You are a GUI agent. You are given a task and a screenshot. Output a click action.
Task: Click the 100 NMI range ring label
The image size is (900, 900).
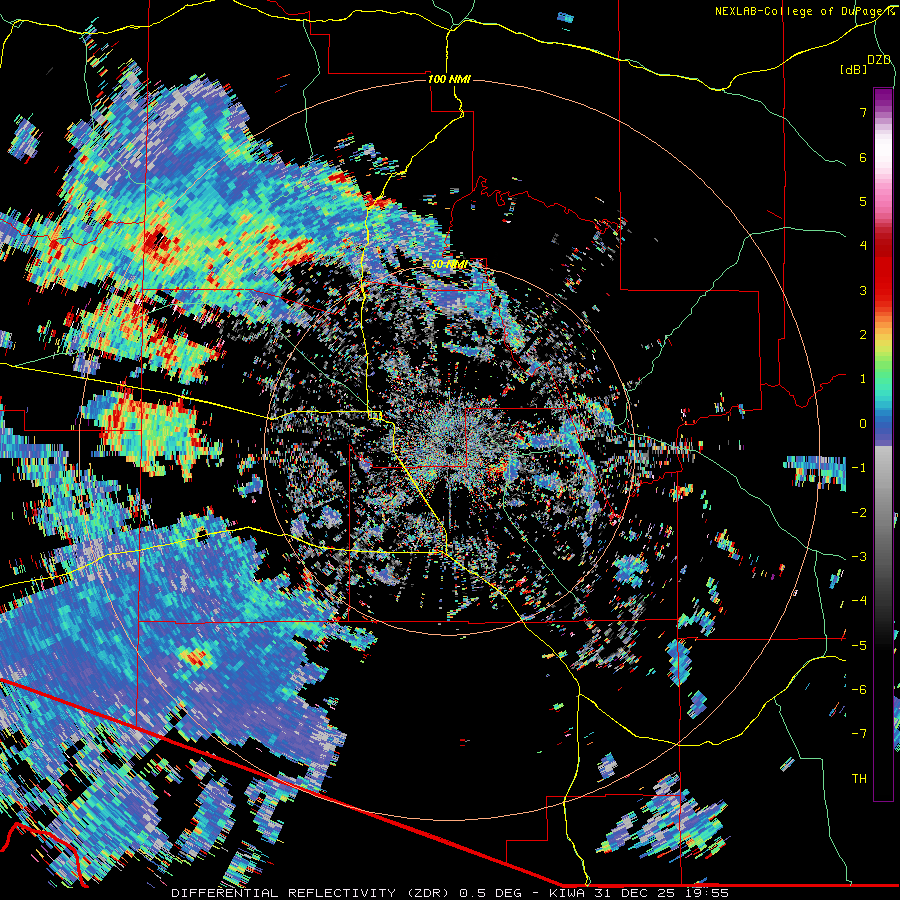point(449,79)
